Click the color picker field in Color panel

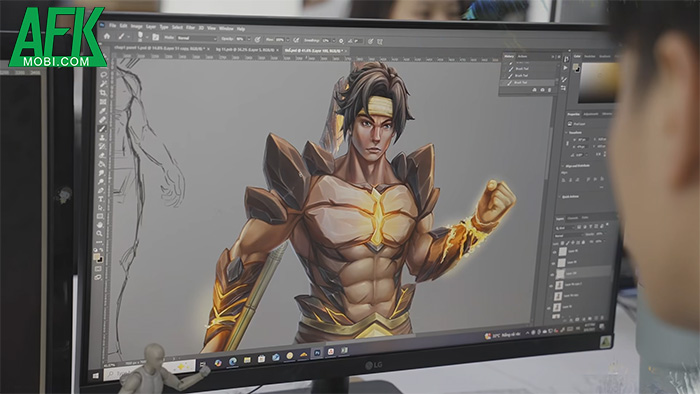(599, 83)
